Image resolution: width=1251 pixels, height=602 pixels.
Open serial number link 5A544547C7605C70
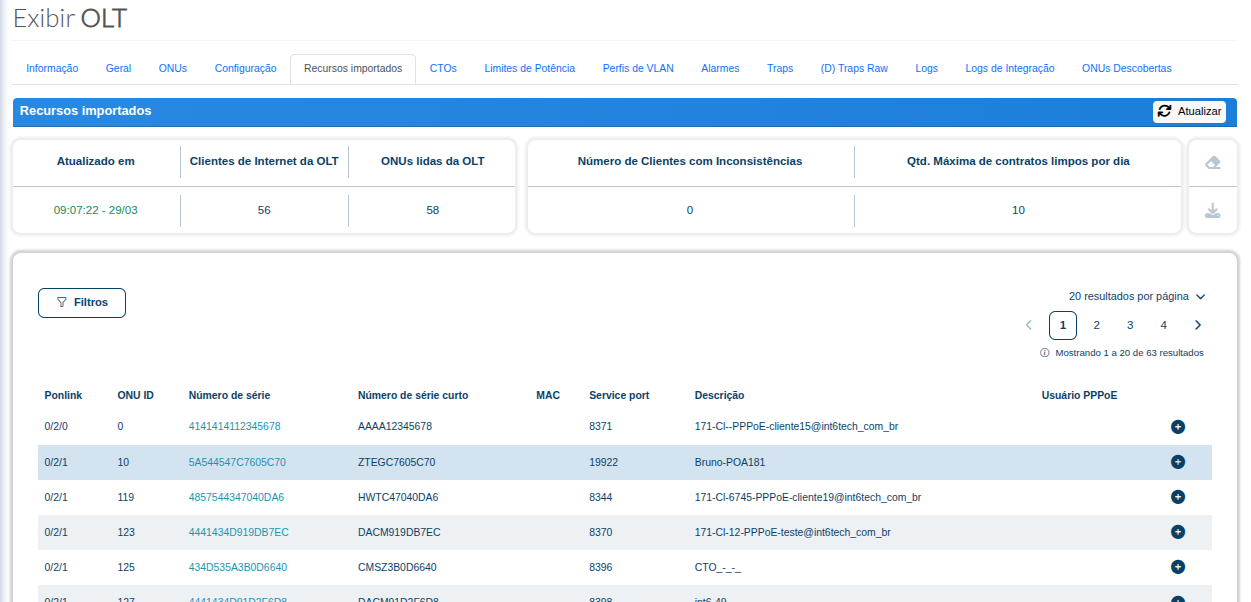point(237,462)
